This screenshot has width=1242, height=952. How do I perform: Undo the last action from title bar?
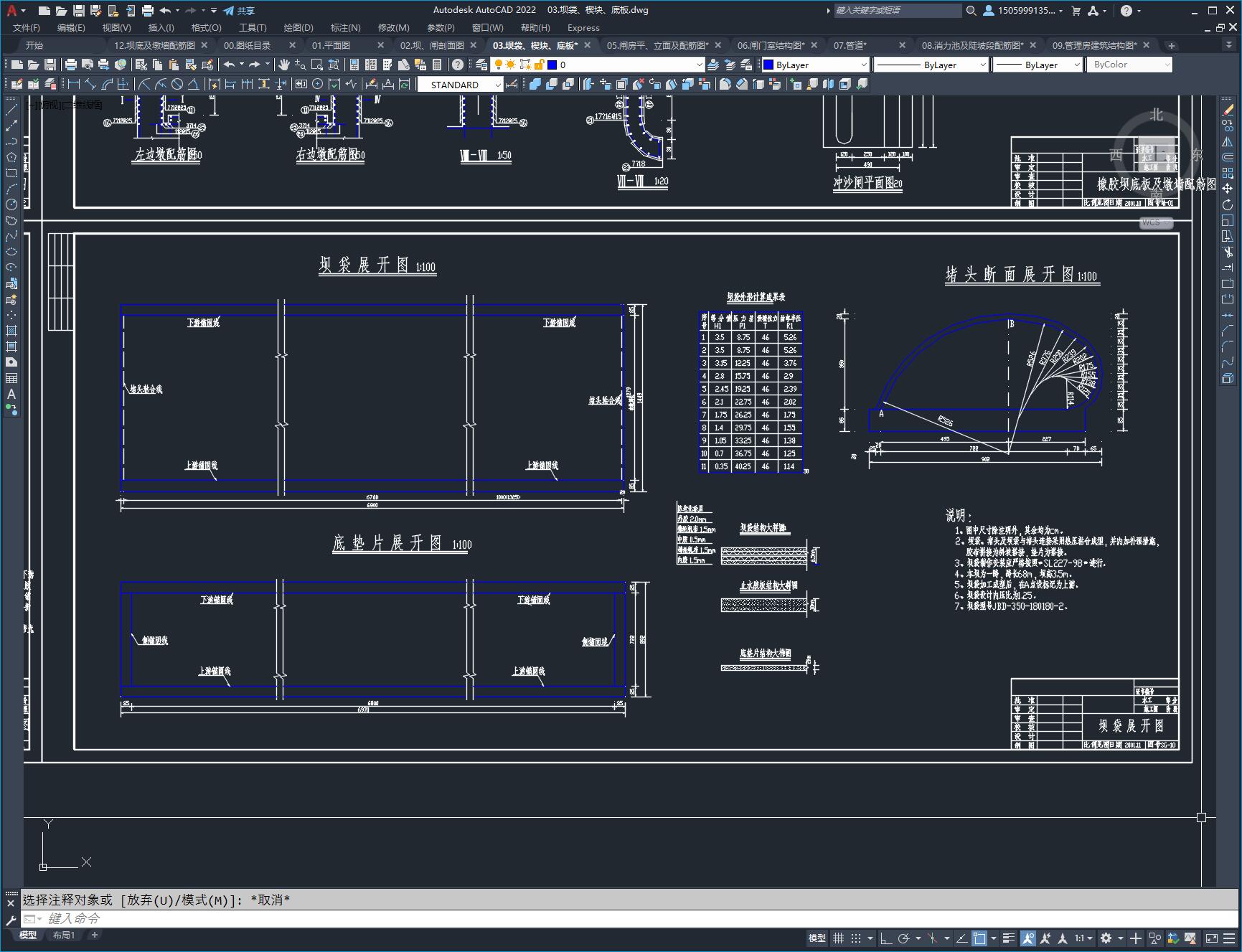coord(166,11)
